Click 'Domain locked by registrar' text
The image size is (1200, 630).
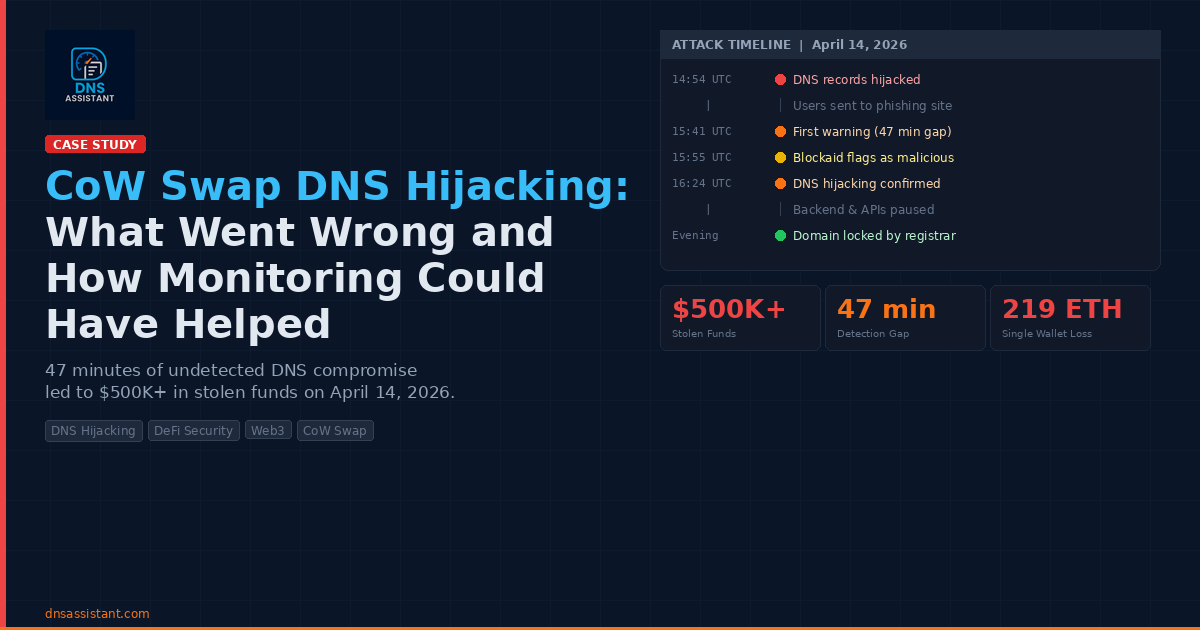point(874,236)
